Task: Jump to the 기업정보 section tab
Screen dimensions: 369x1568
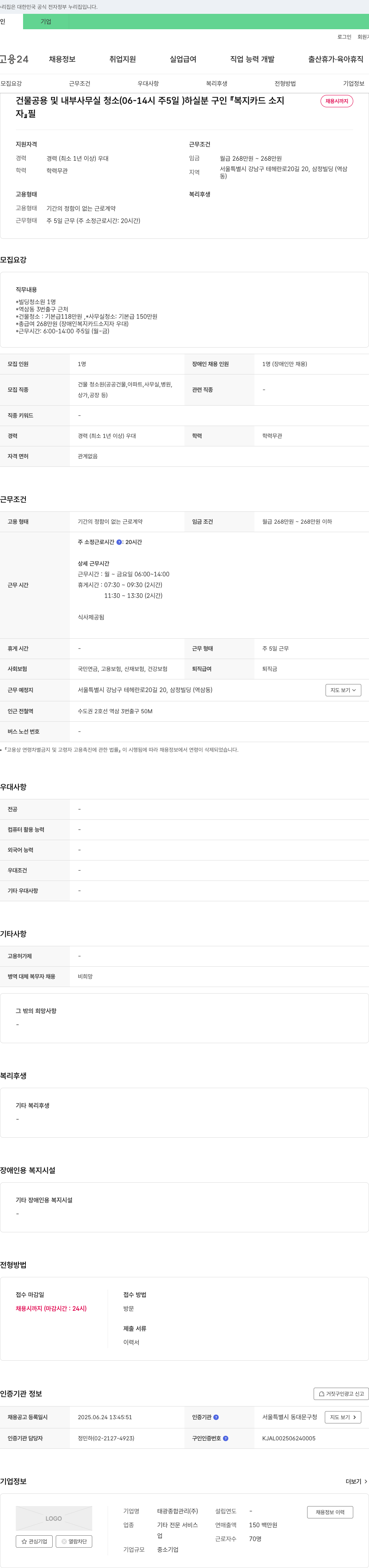Action: click(354, 83)
